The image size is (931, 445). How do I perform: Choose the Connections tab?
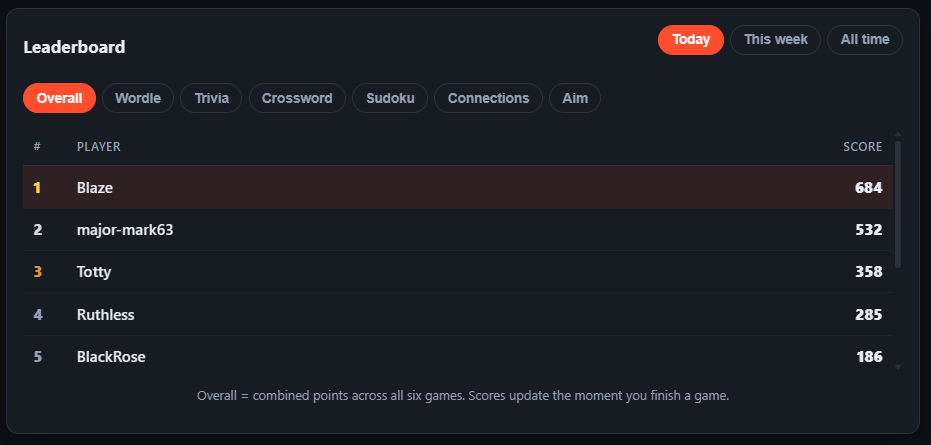[x=488, y=98]
